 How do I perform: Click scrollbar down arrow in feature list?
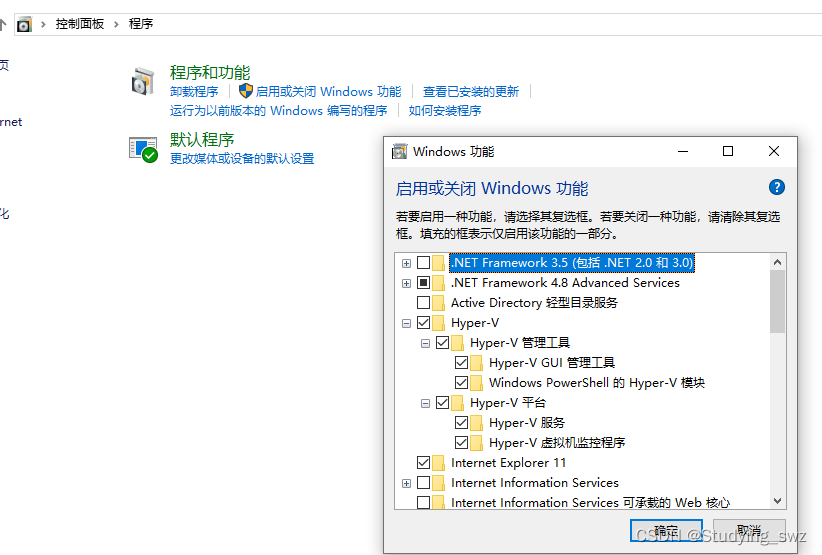777,501
